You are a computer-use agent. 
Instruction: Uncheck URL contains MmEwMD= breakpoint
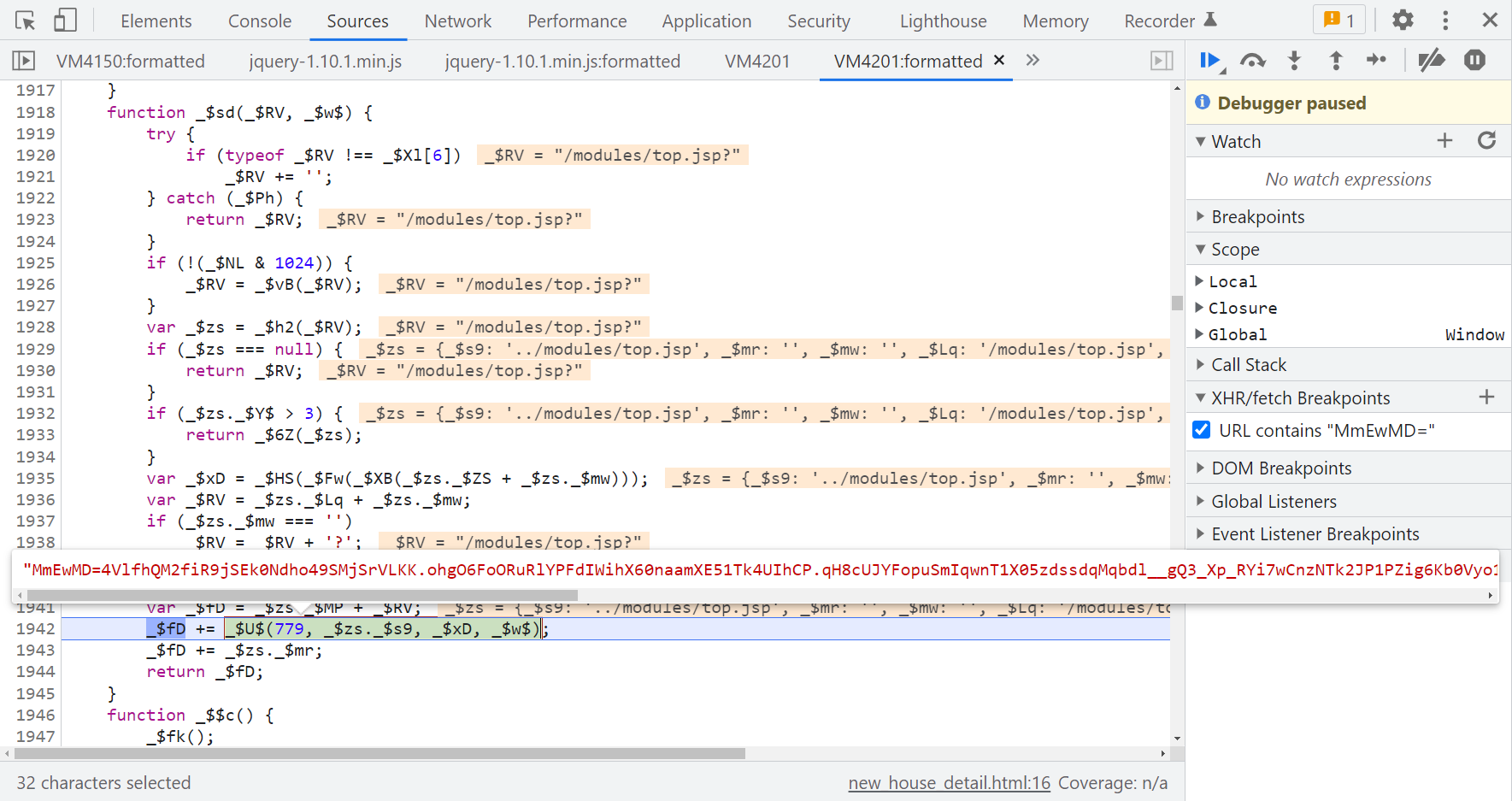pos(1201,430)
